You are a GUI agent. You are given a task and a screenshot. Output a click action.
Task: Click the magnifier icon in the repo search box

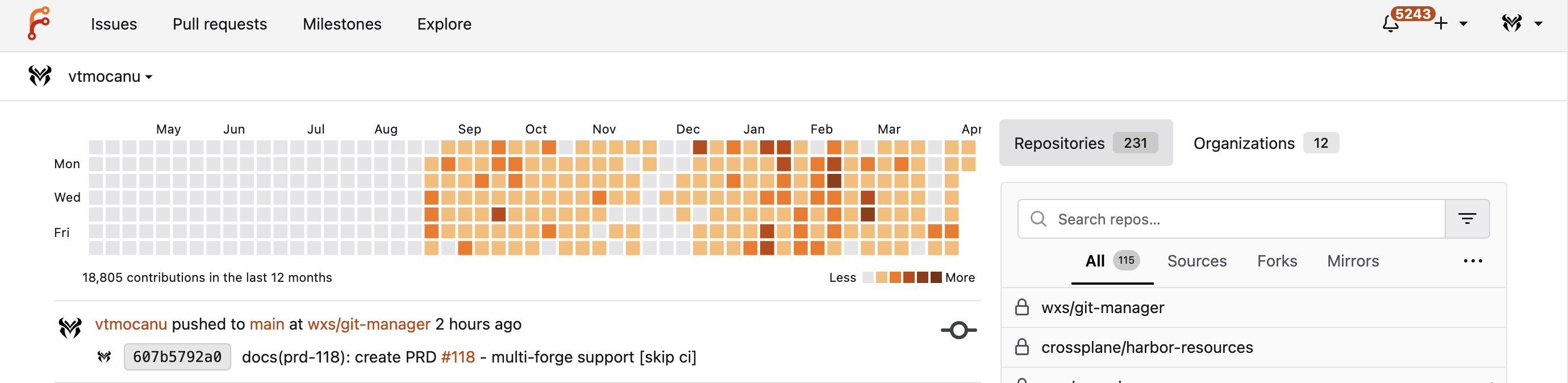click(1038, 219)
